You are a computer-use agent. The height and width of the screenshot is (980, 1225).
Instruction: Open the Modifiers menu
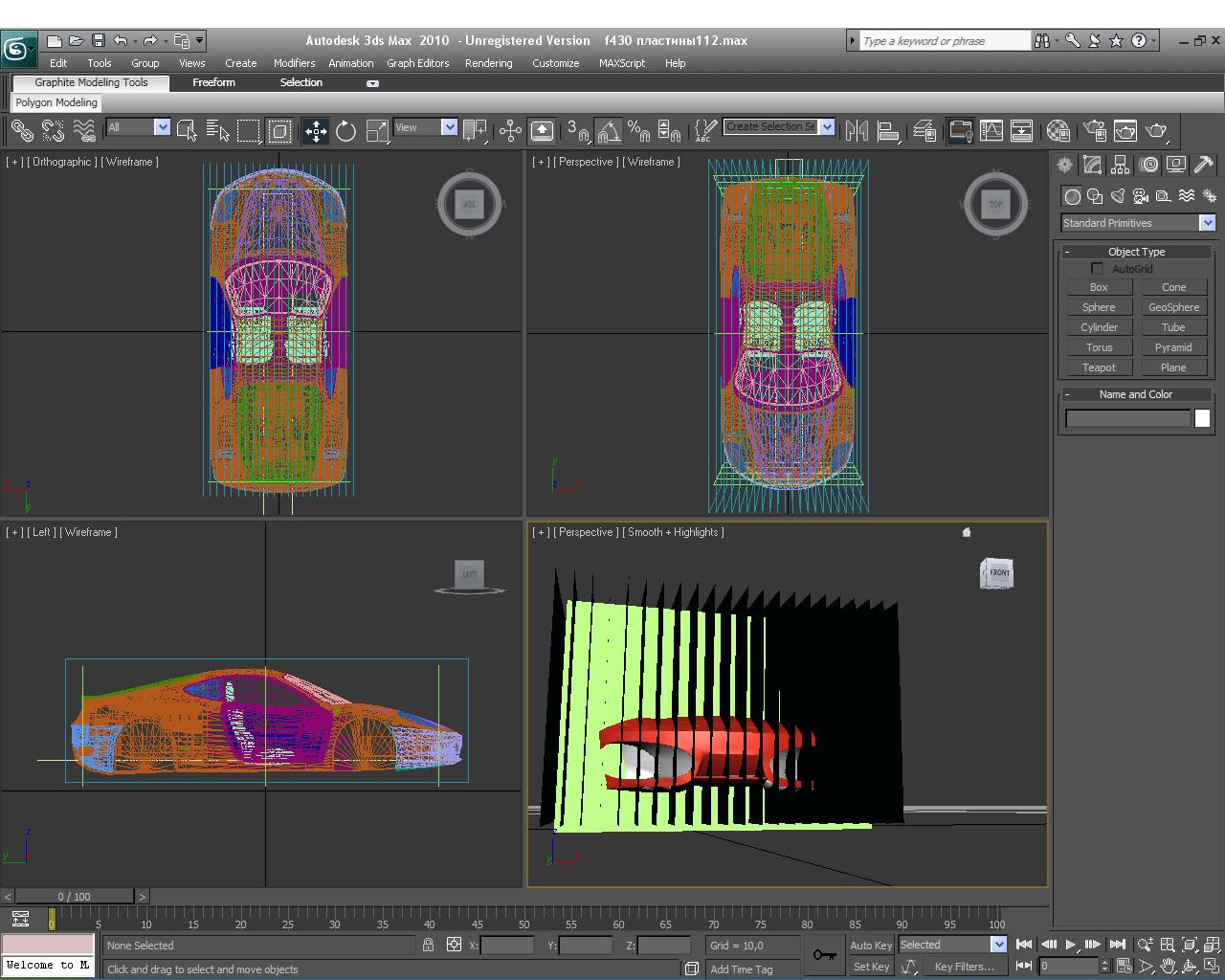(x=294, y=63)
